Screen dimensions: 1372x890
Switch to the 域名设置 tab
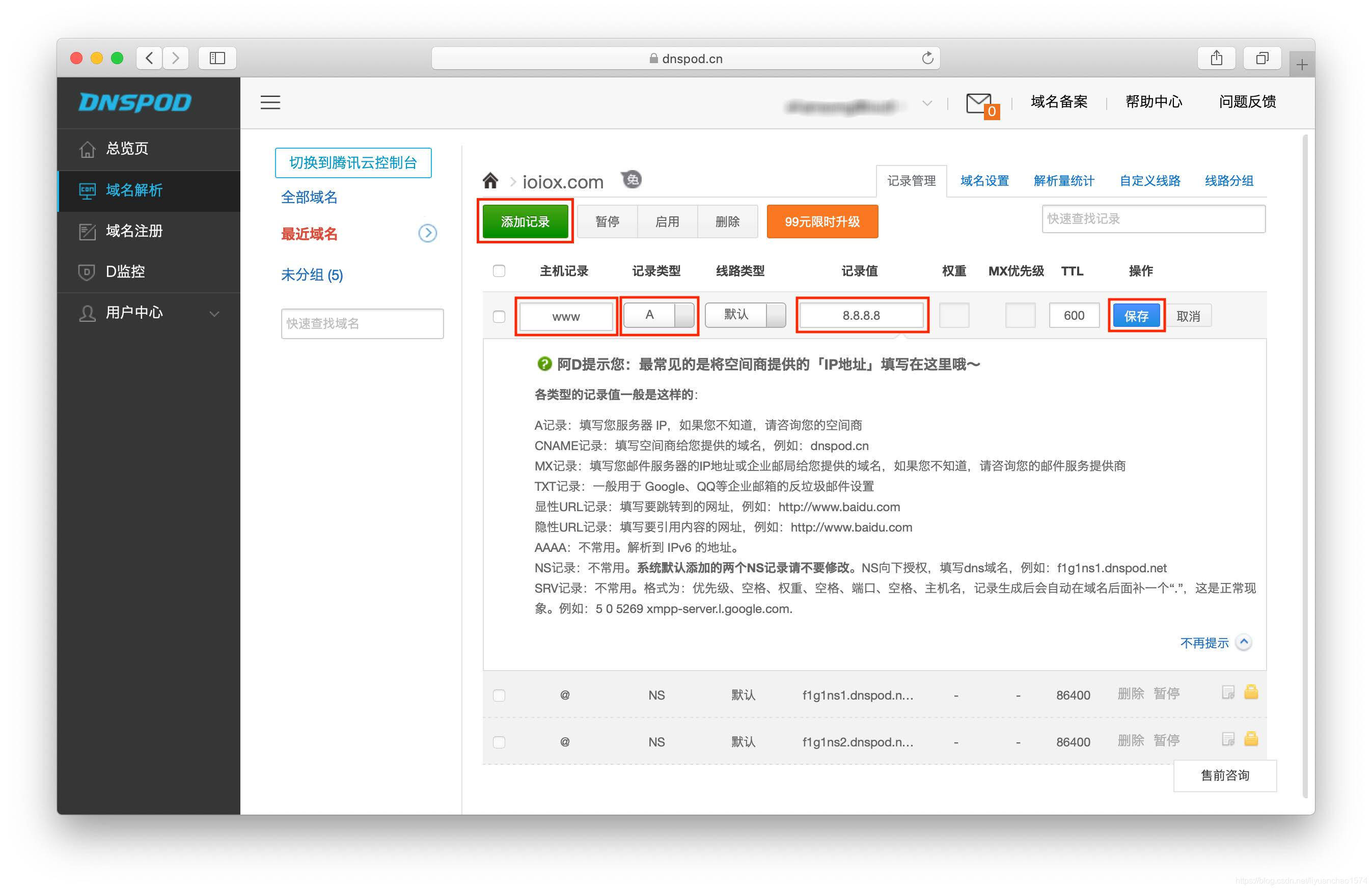point(984,180)
